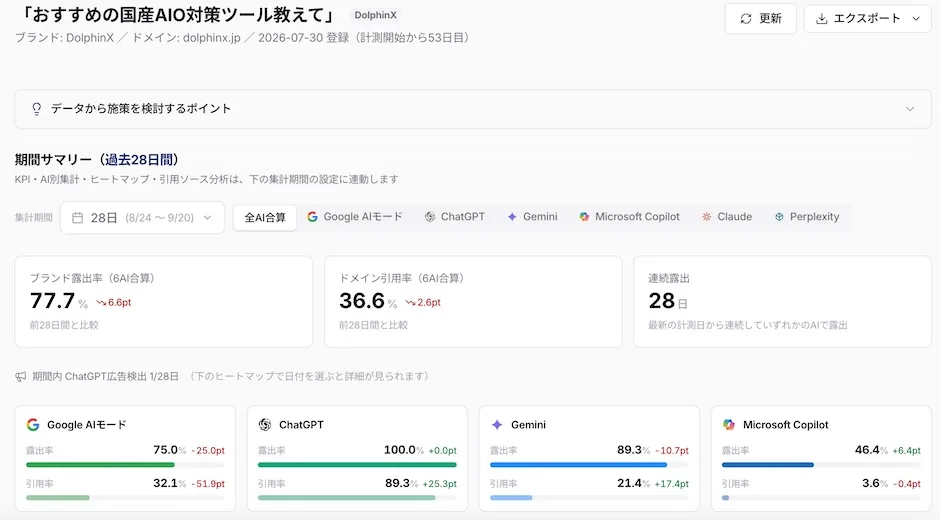940x520 pixels.
Task: Click the Google logo on the Google AIモード card
Action: pos(33,425)
